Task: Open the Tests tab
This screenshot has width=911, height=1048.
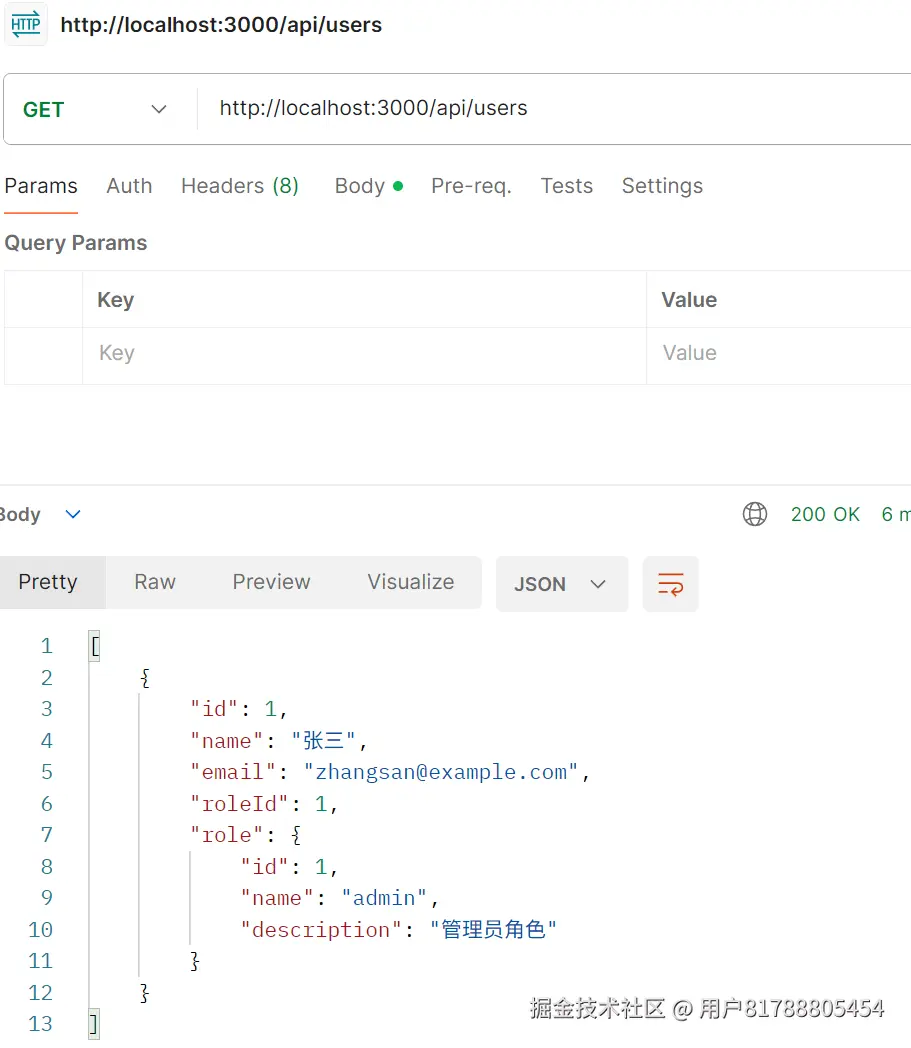Action: pyautogui.click(x=566, y=186)
